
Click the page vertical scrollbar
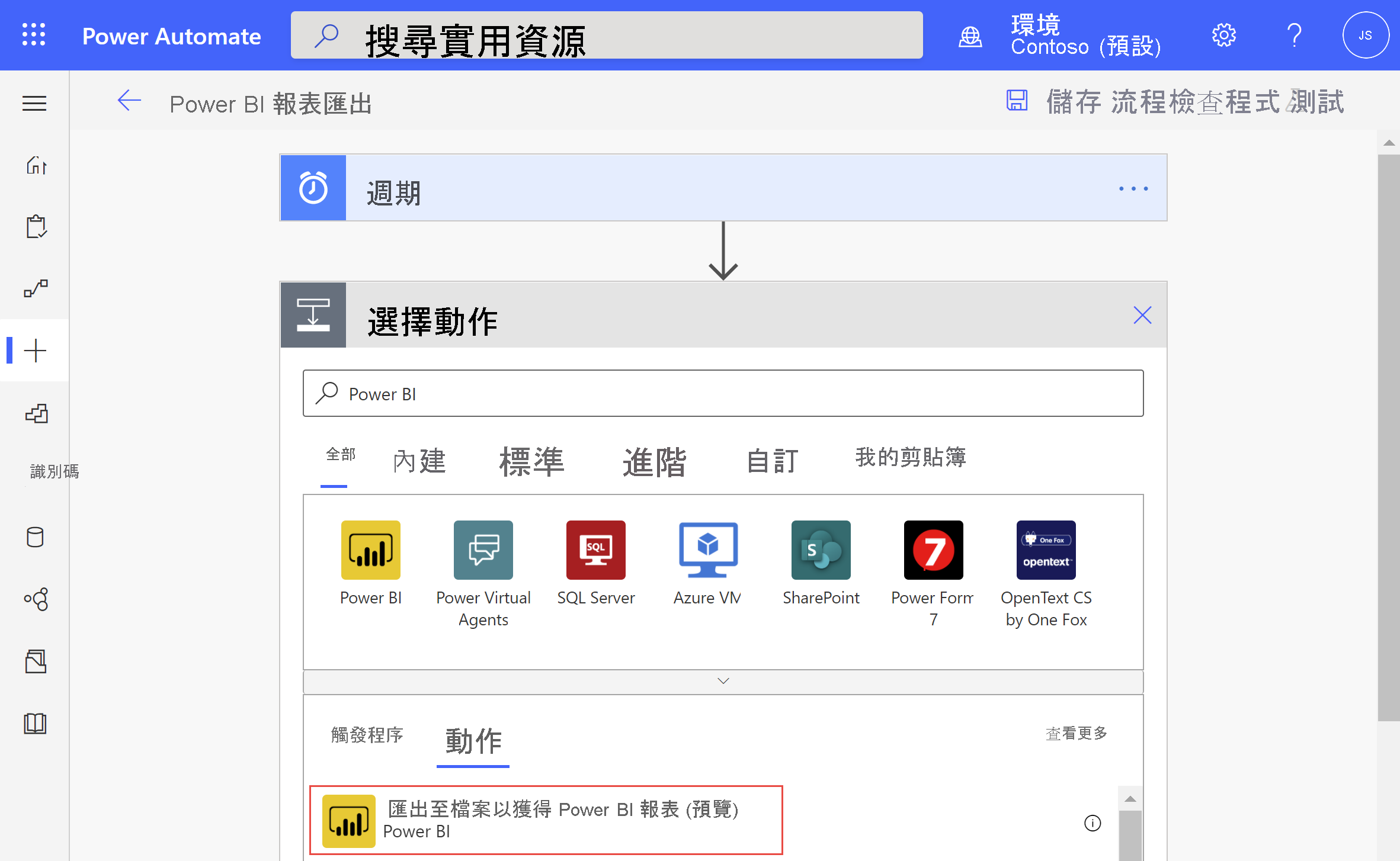point(1389,438)
